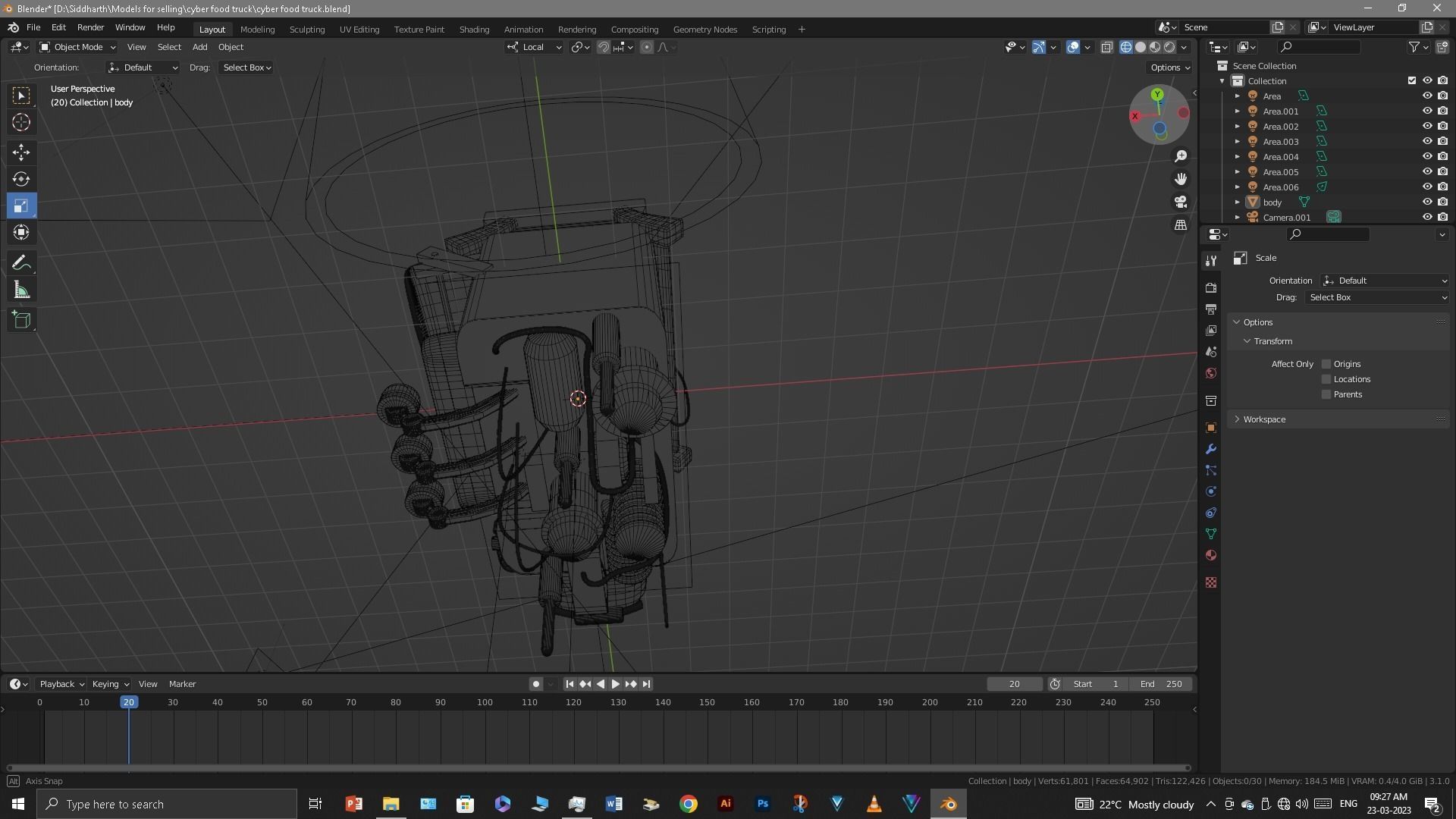This screenshot has width=1456, height=819.
Task: Switch to the UV Editing workspace tab
Action: [x=359, y=30]
